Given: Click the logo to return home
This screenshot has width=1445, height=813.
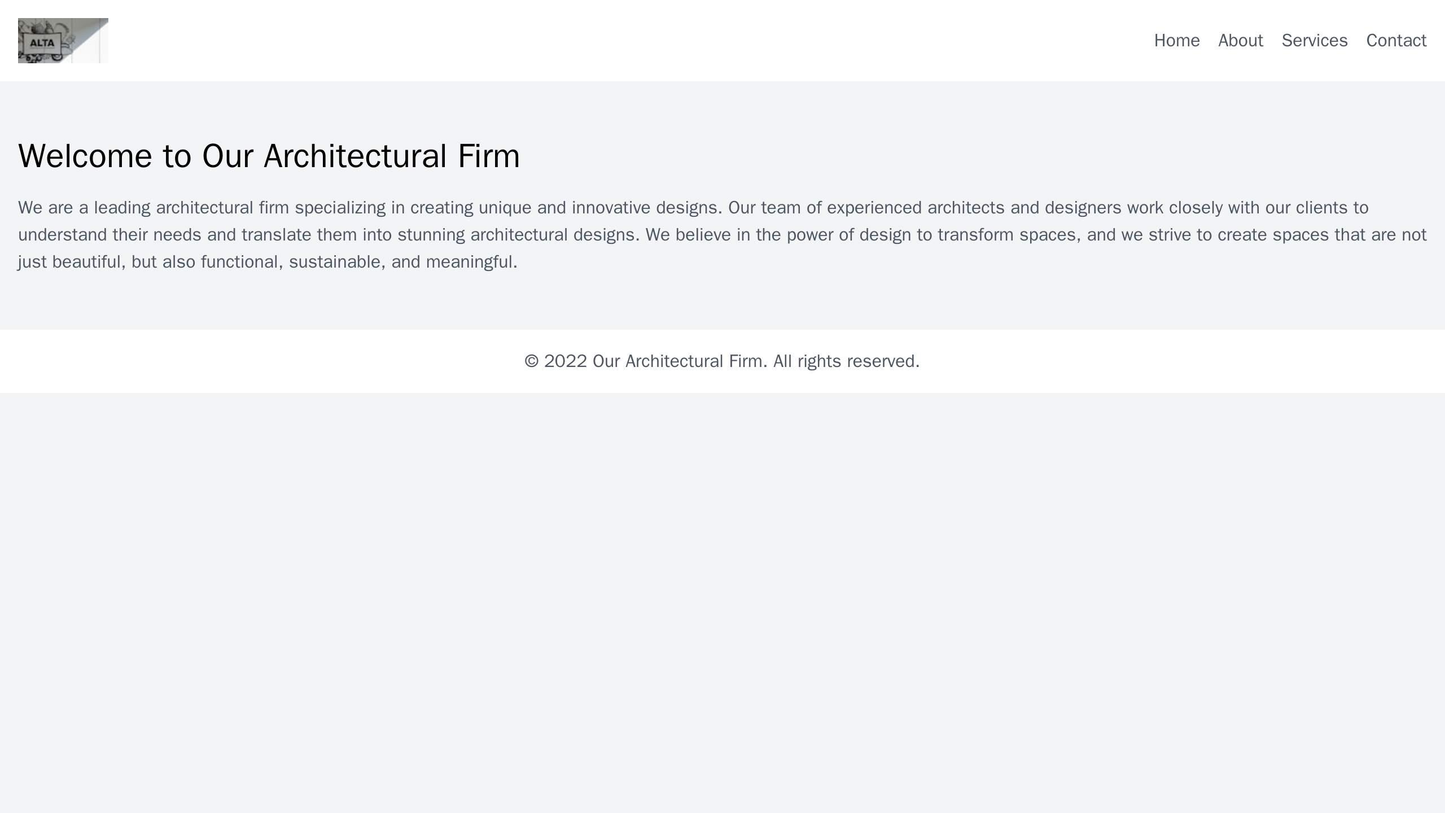Looking at the screenshot, I should point(63,39).
